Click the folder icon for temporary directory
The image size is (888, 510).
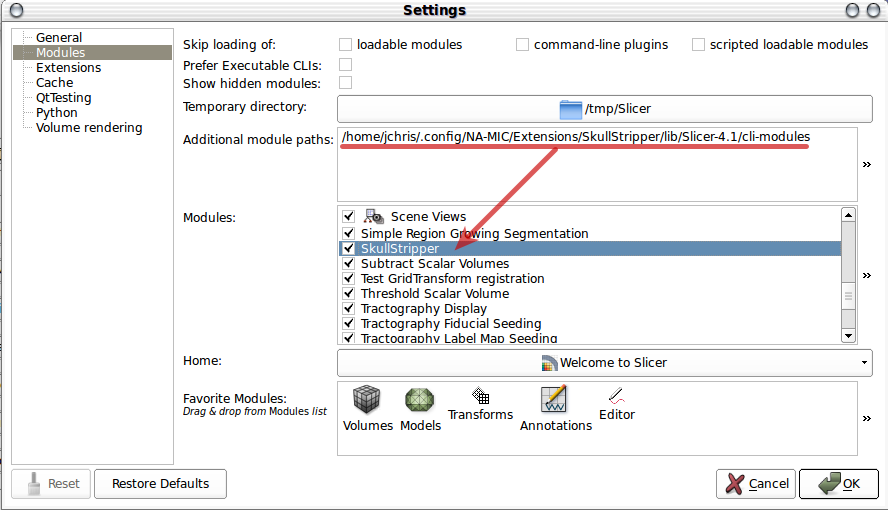pos(570,109)
